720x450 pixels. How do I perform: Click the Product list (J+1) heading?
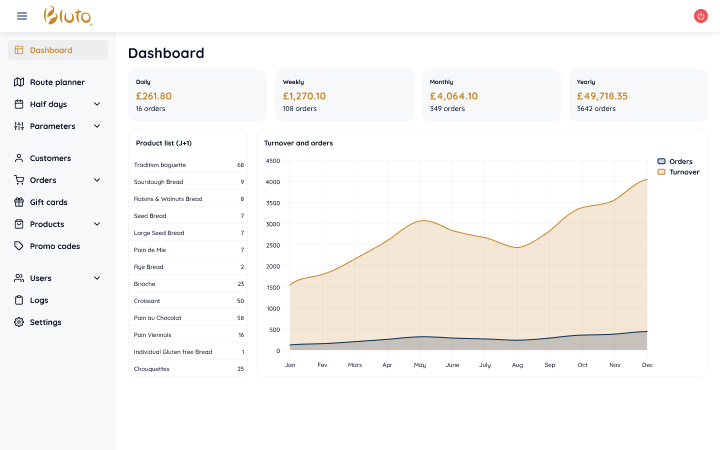point(163,143)
